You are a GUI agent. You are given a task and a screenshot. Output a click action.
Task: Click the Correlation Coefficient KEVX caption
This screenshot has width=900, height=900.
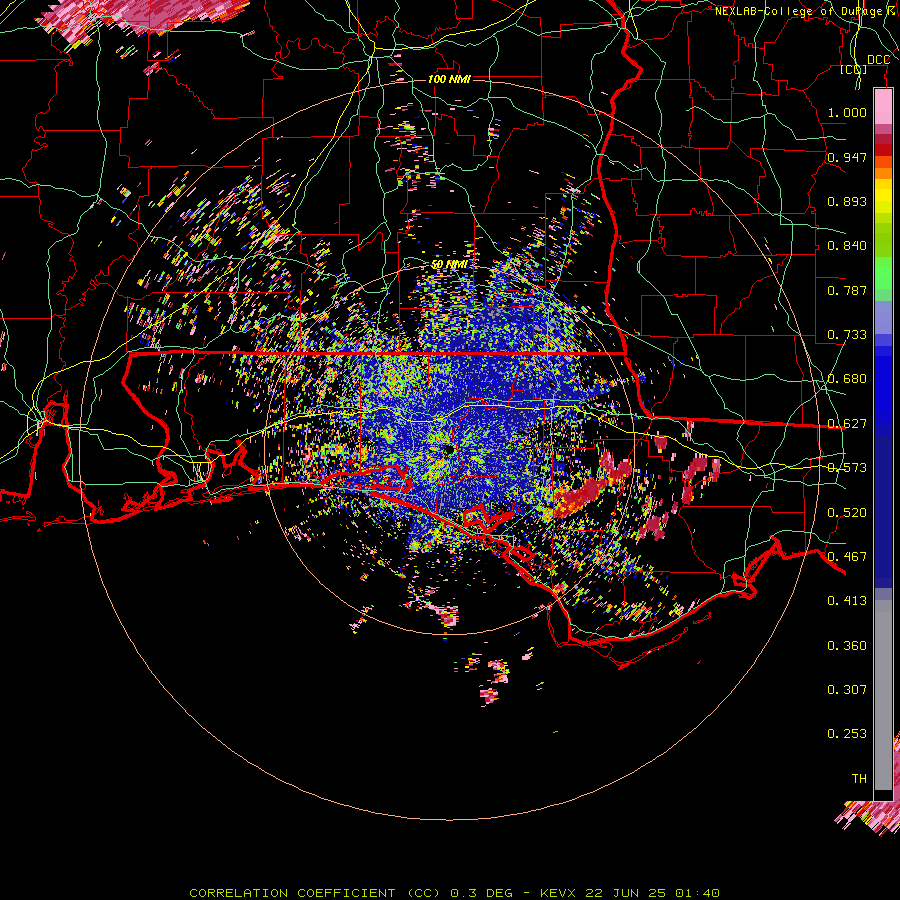[454, 893]
